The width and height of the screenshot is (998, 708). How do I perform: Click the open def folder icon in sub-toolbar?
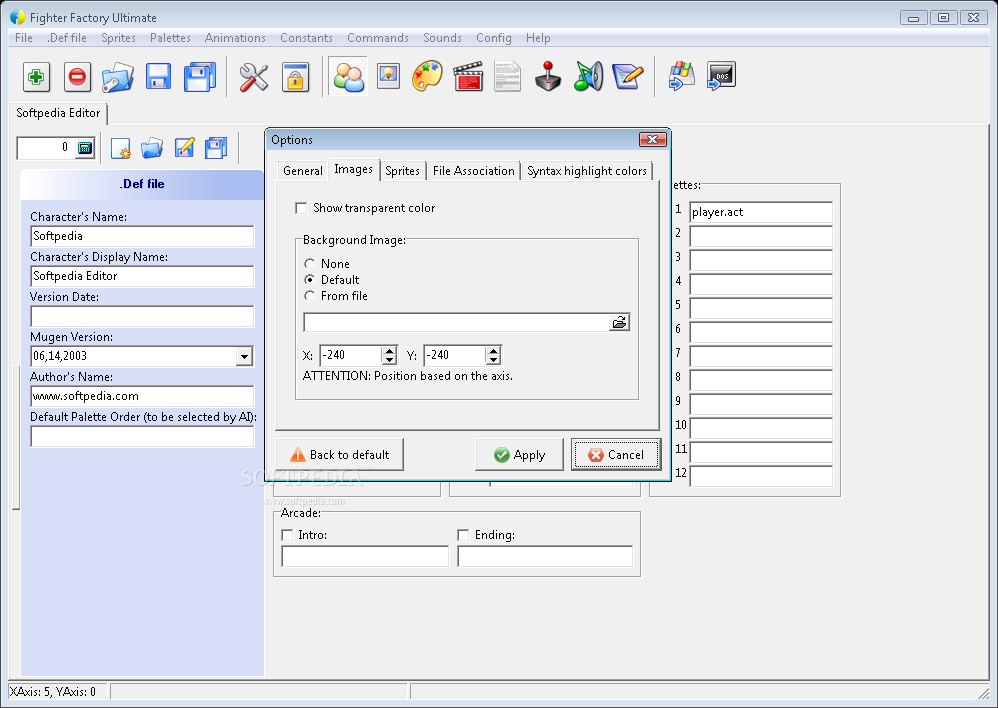152,148
